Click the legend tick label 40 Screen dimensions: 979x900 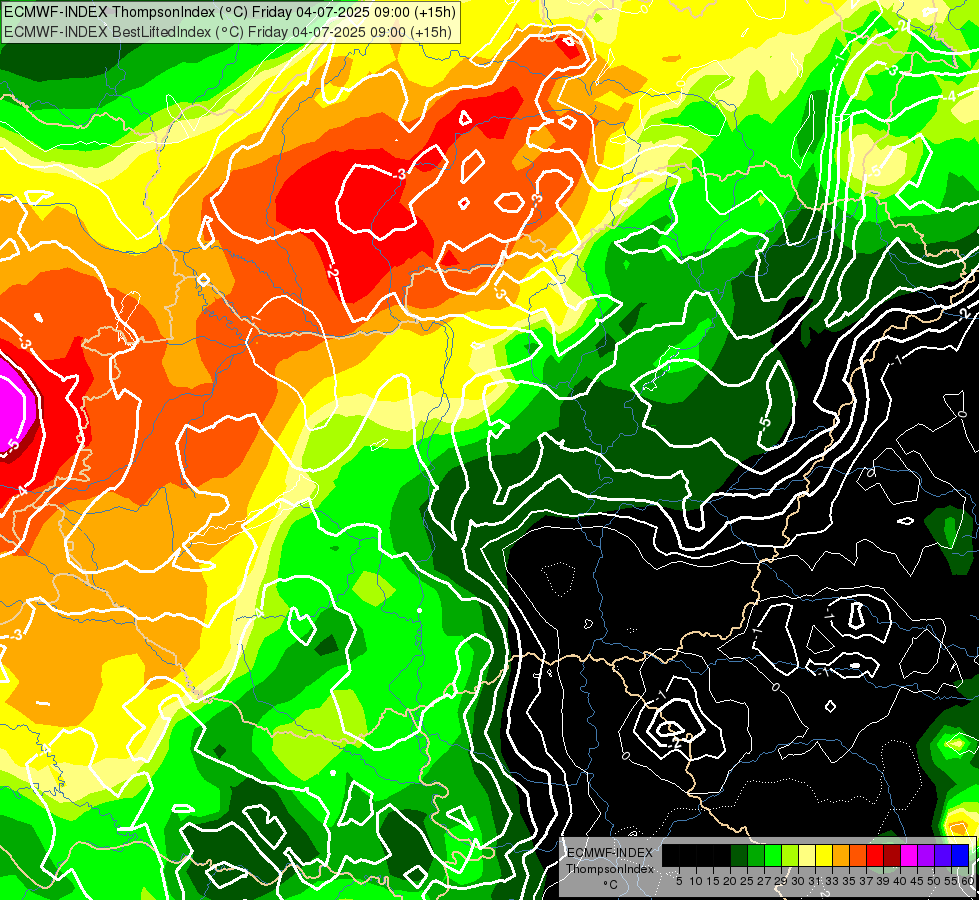900,881
